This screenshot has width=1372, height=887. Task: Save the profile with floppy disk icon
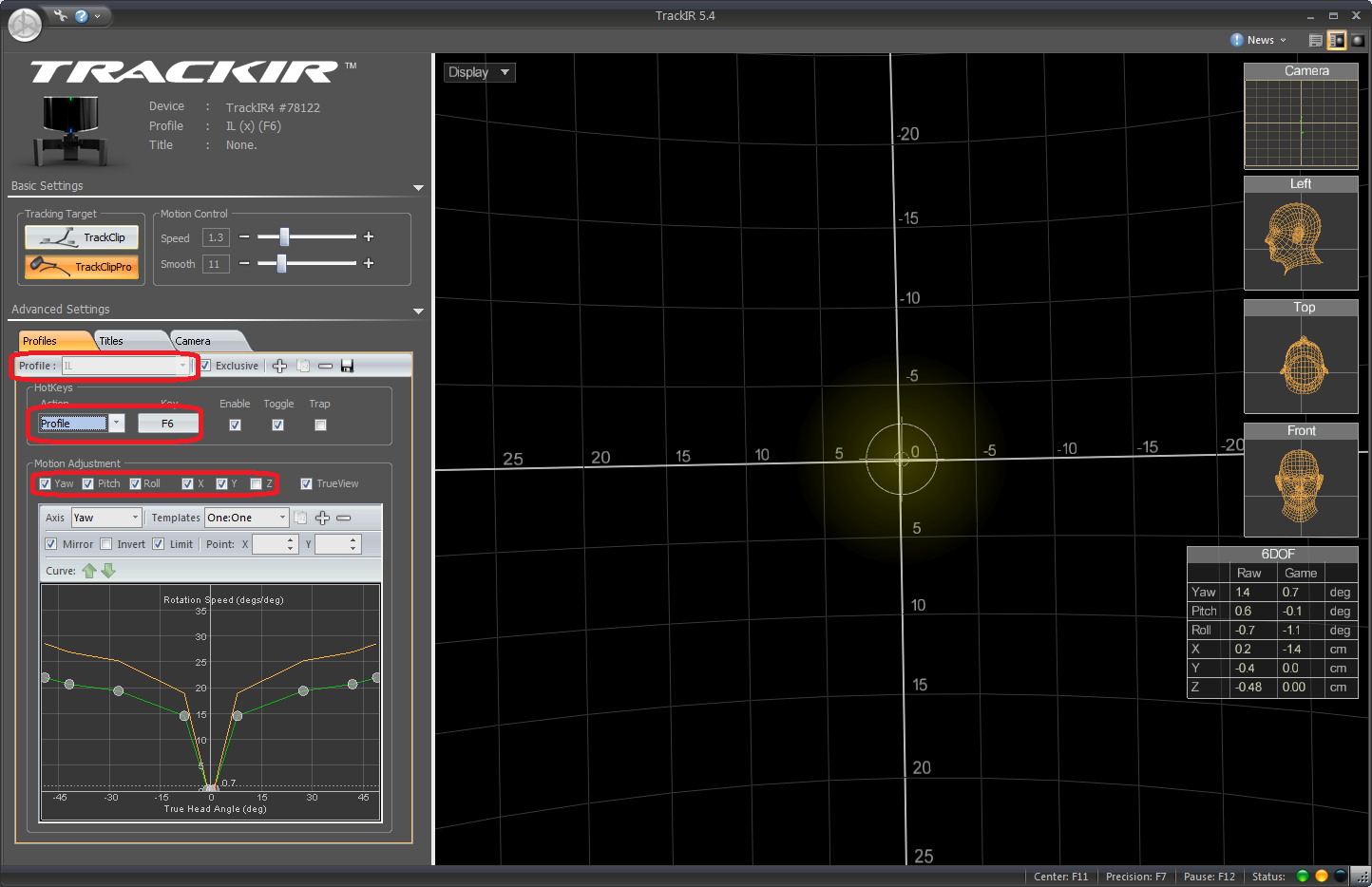347,366
